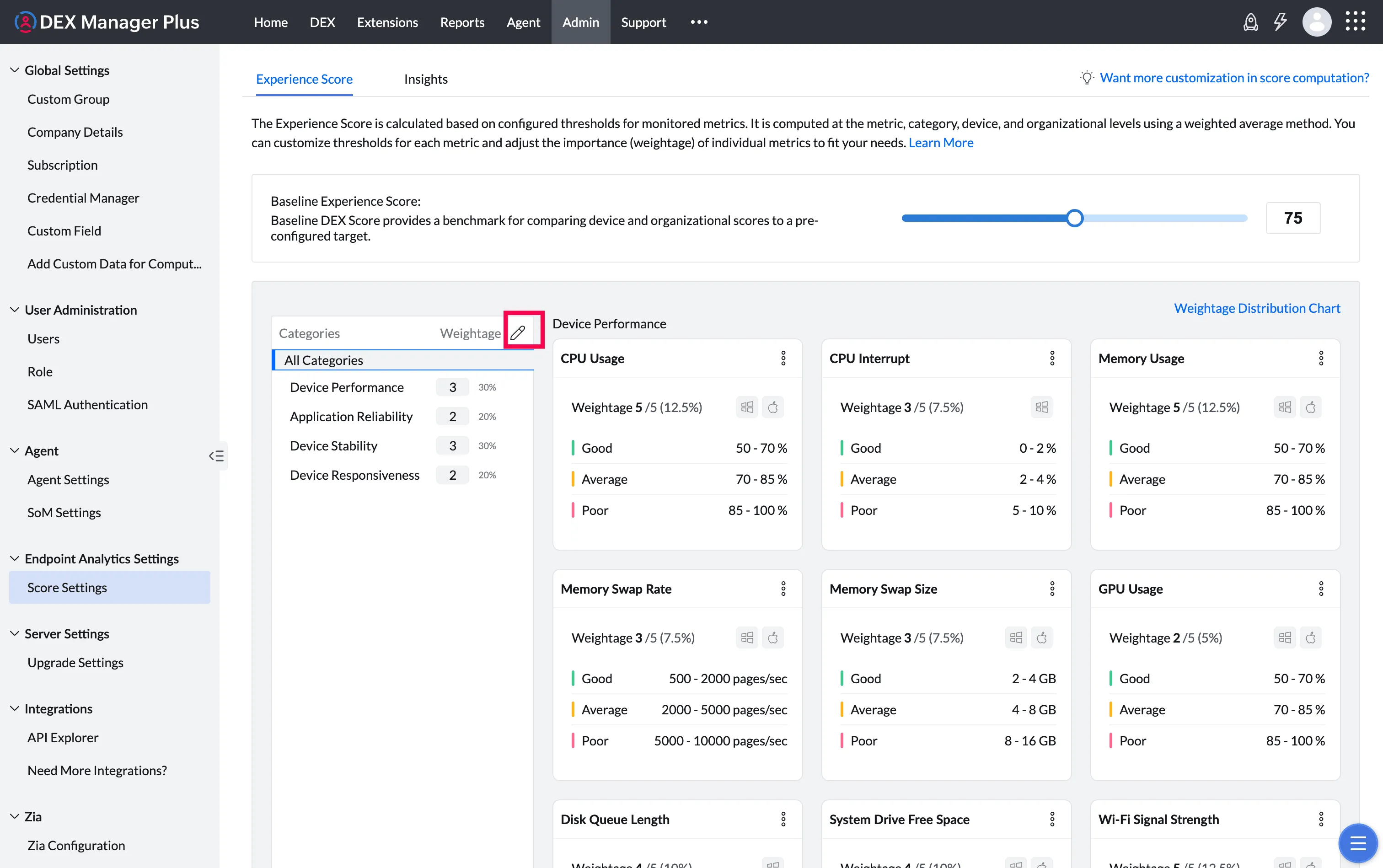Click the pencil icon to edit category weightage
This screenshot has height=868, width=1383.
(x=518, y=332)
